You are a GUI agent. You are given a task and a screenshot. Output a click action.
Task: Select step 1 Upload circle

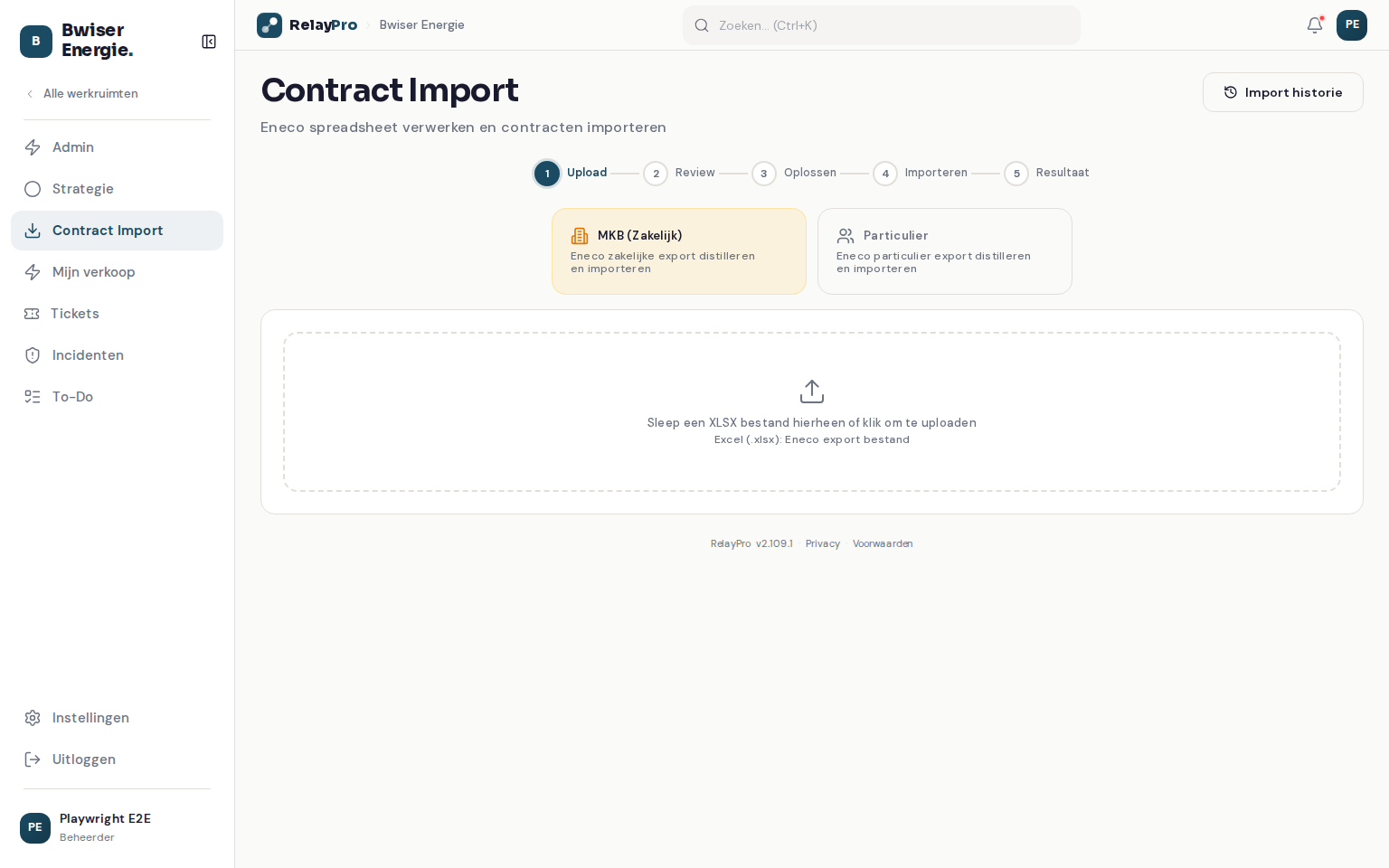click(547, 174)
